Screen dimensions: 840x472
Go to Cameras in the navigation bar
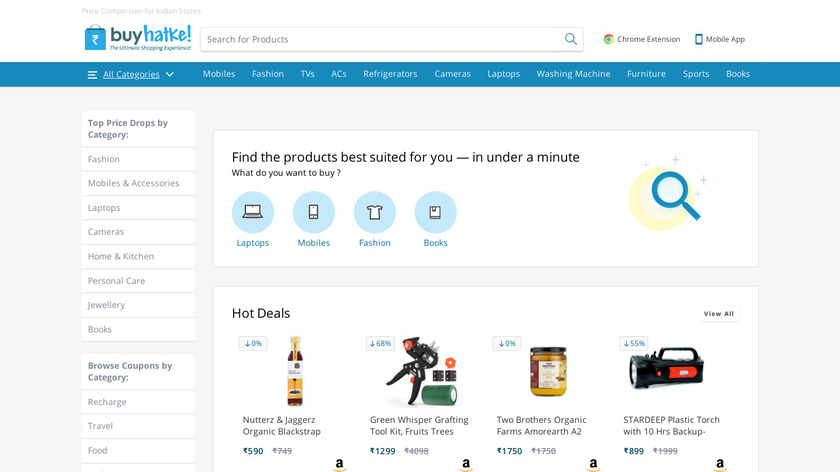tap(452, 74)
